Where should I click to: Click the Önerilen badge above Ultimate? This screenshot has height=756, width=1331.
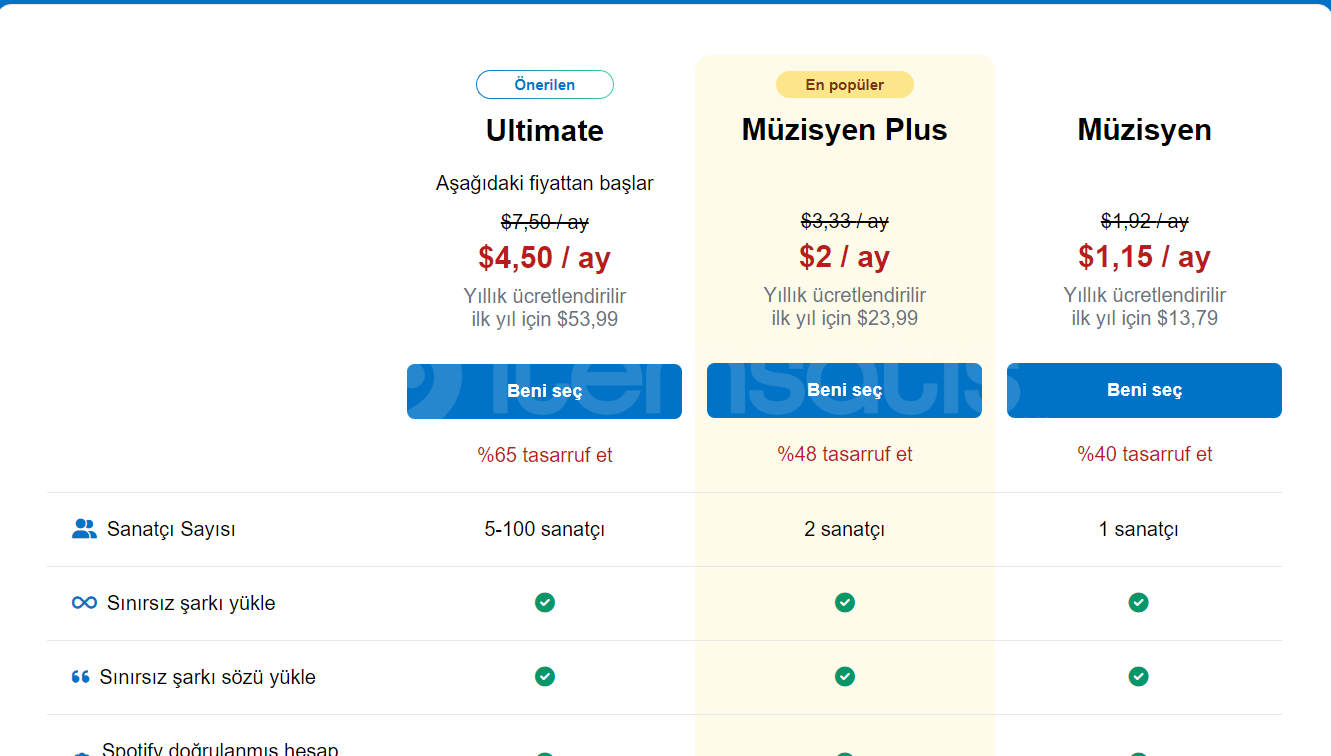click(x=545, y=85)
